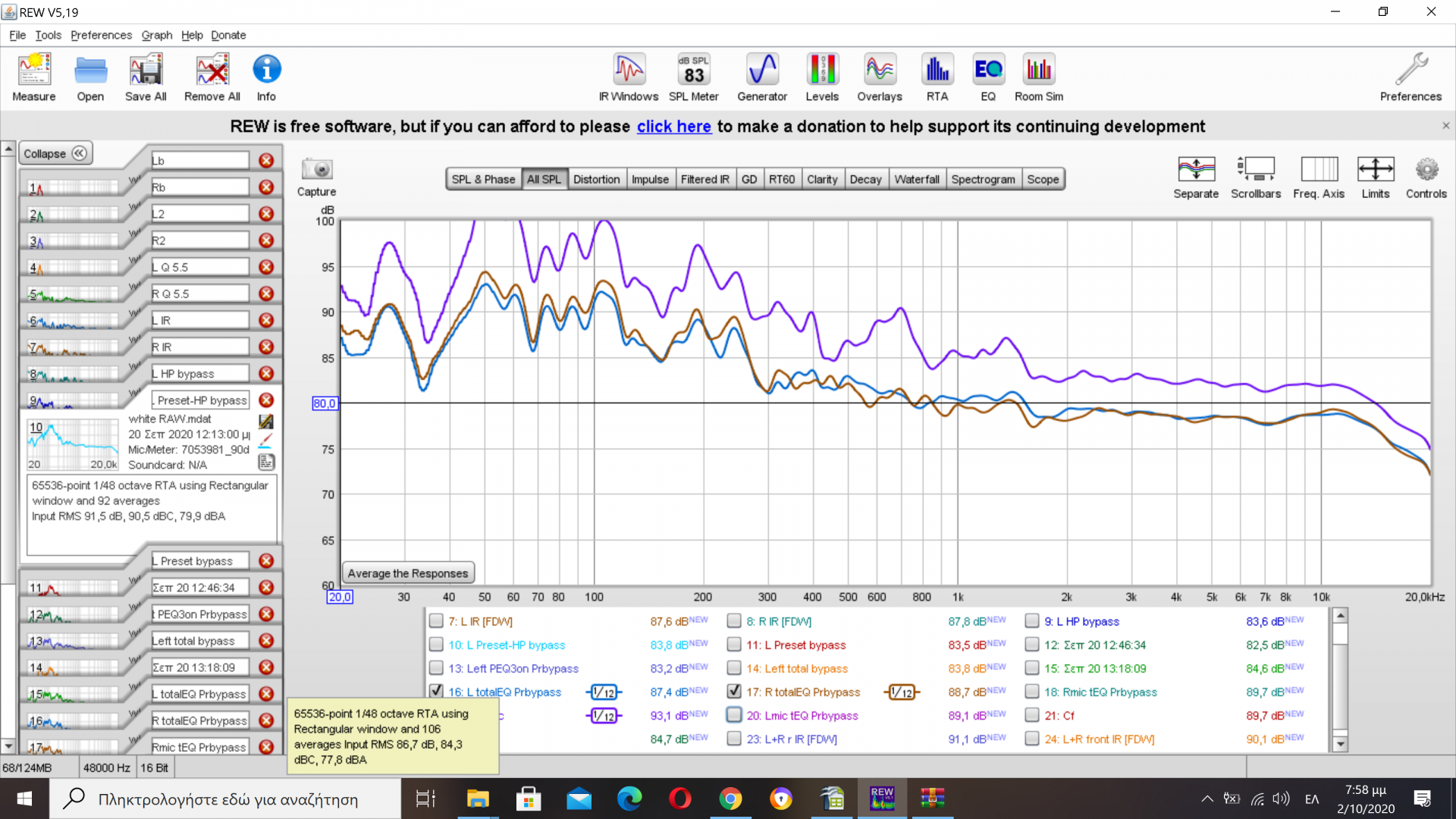This screenshot has height=819, width=1456.
Task: Collapse the measurements side panel
Action: point(55,153)
